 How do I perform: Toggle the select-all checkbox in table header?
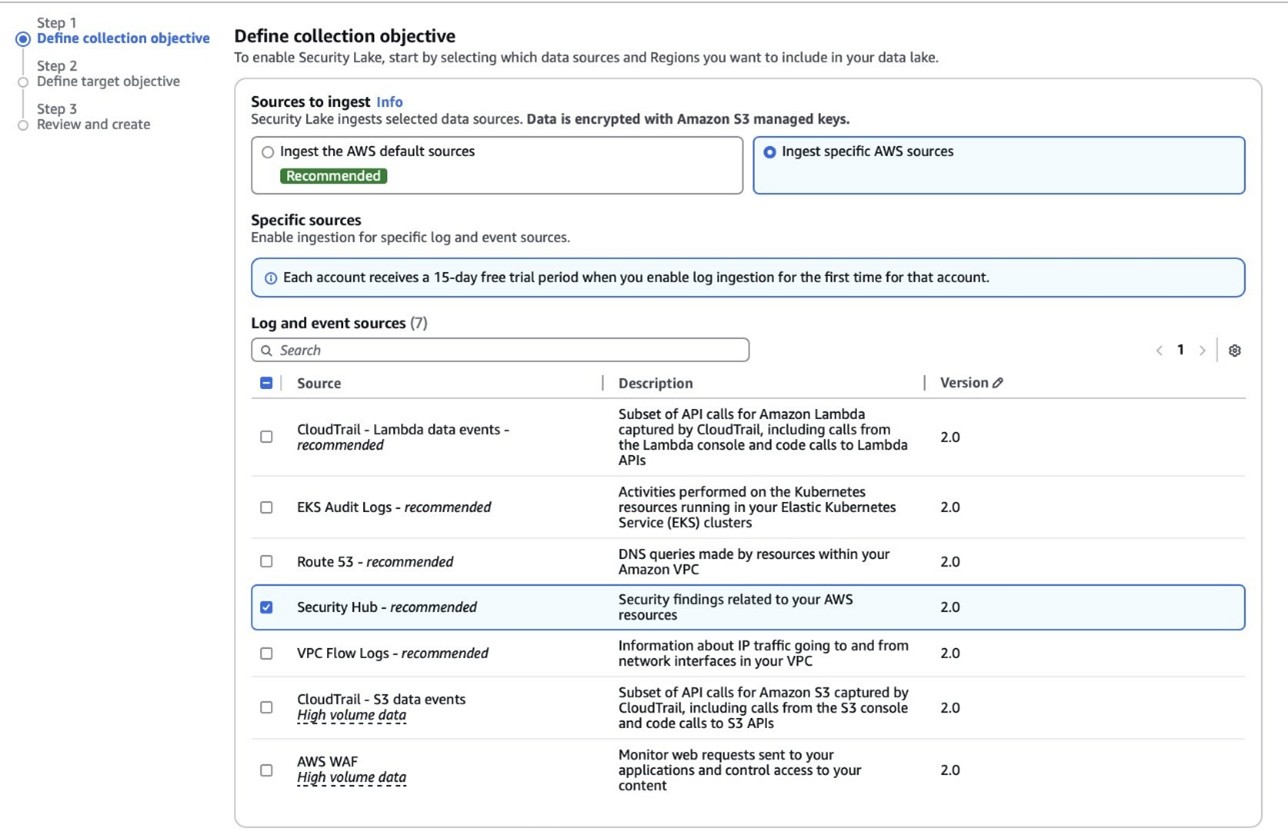(x=266, y=382)
